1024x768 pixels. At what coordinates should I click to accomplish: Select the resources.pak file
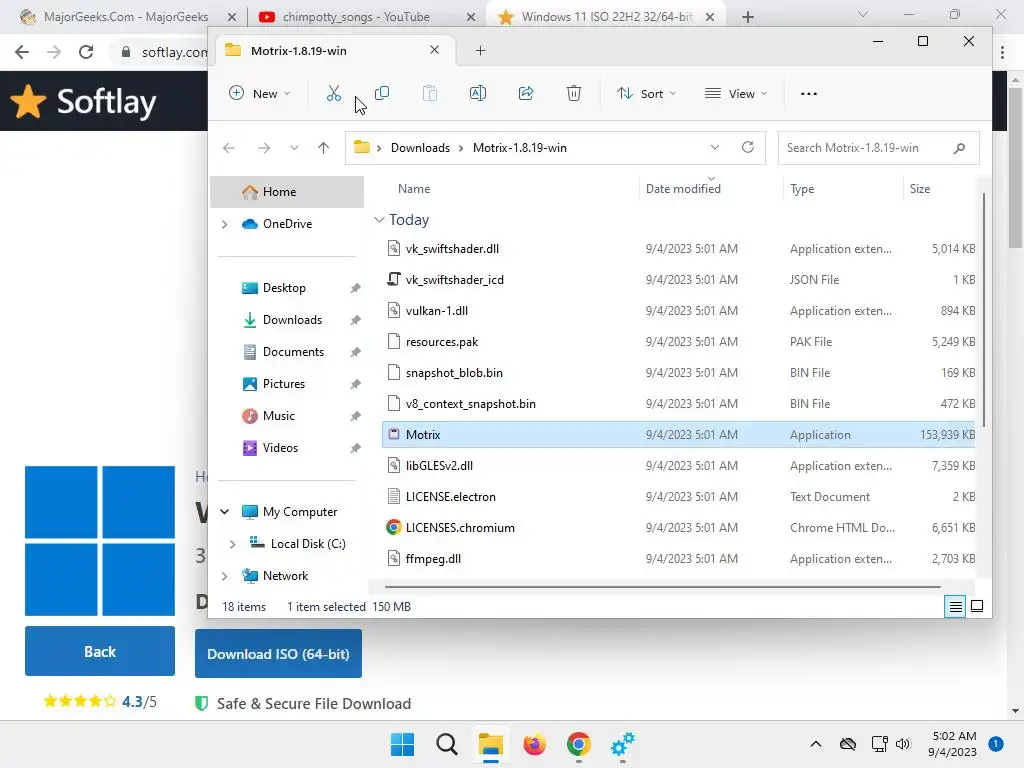click(x=678, y=342)
